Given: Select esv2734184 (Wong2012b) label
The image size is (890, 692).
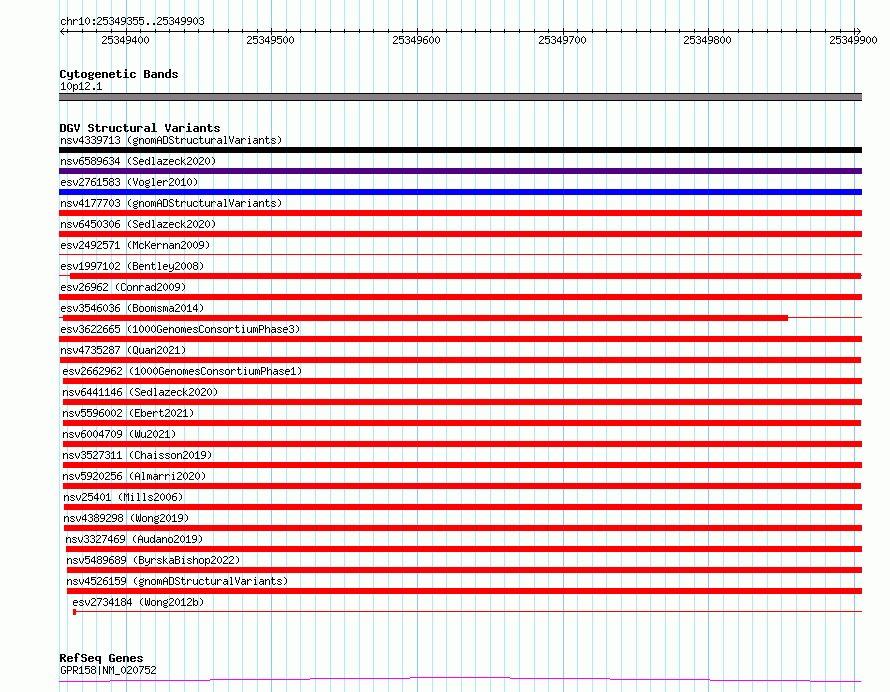Looking at the screenshot, I should 138,602.
